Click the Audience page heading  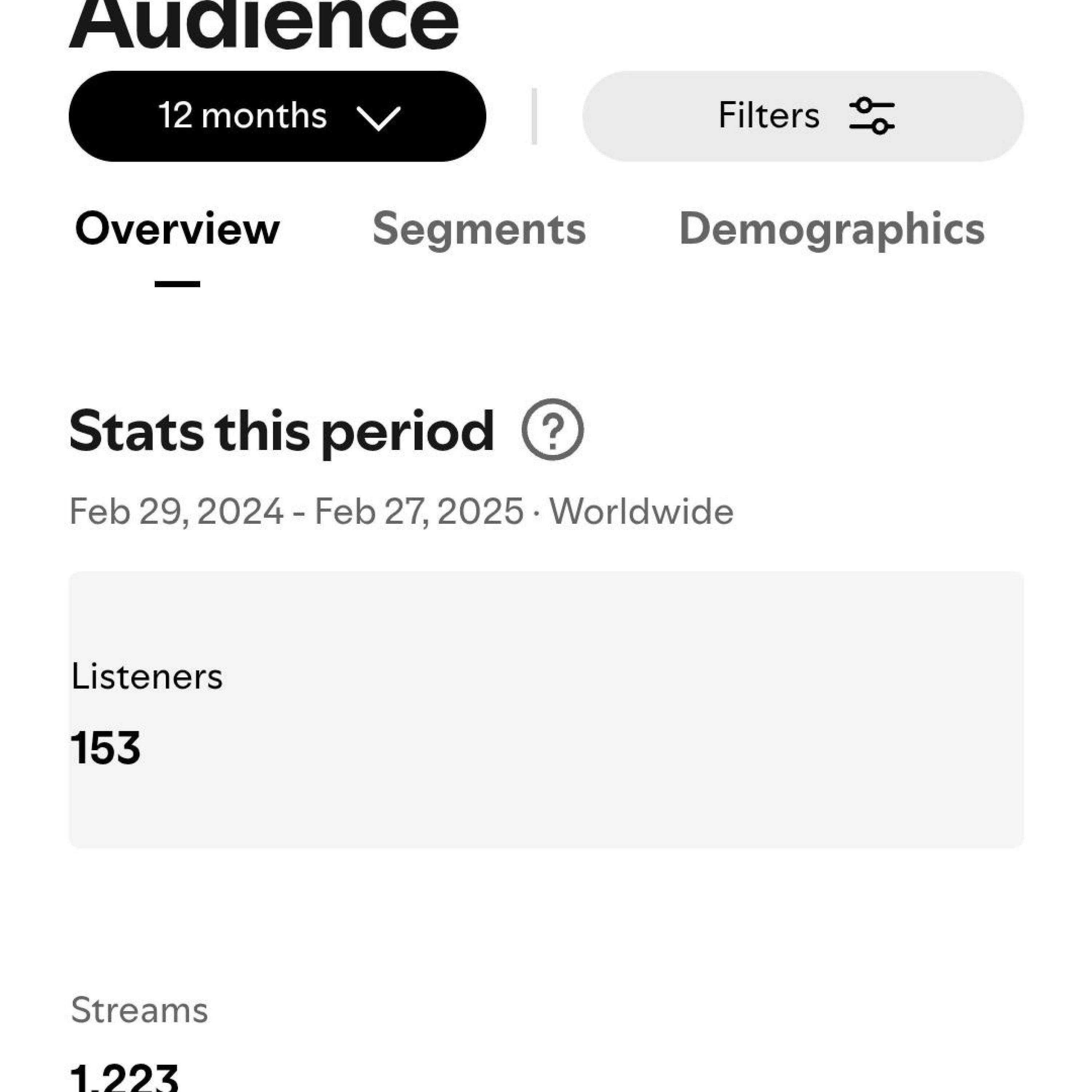click(264, 25)
